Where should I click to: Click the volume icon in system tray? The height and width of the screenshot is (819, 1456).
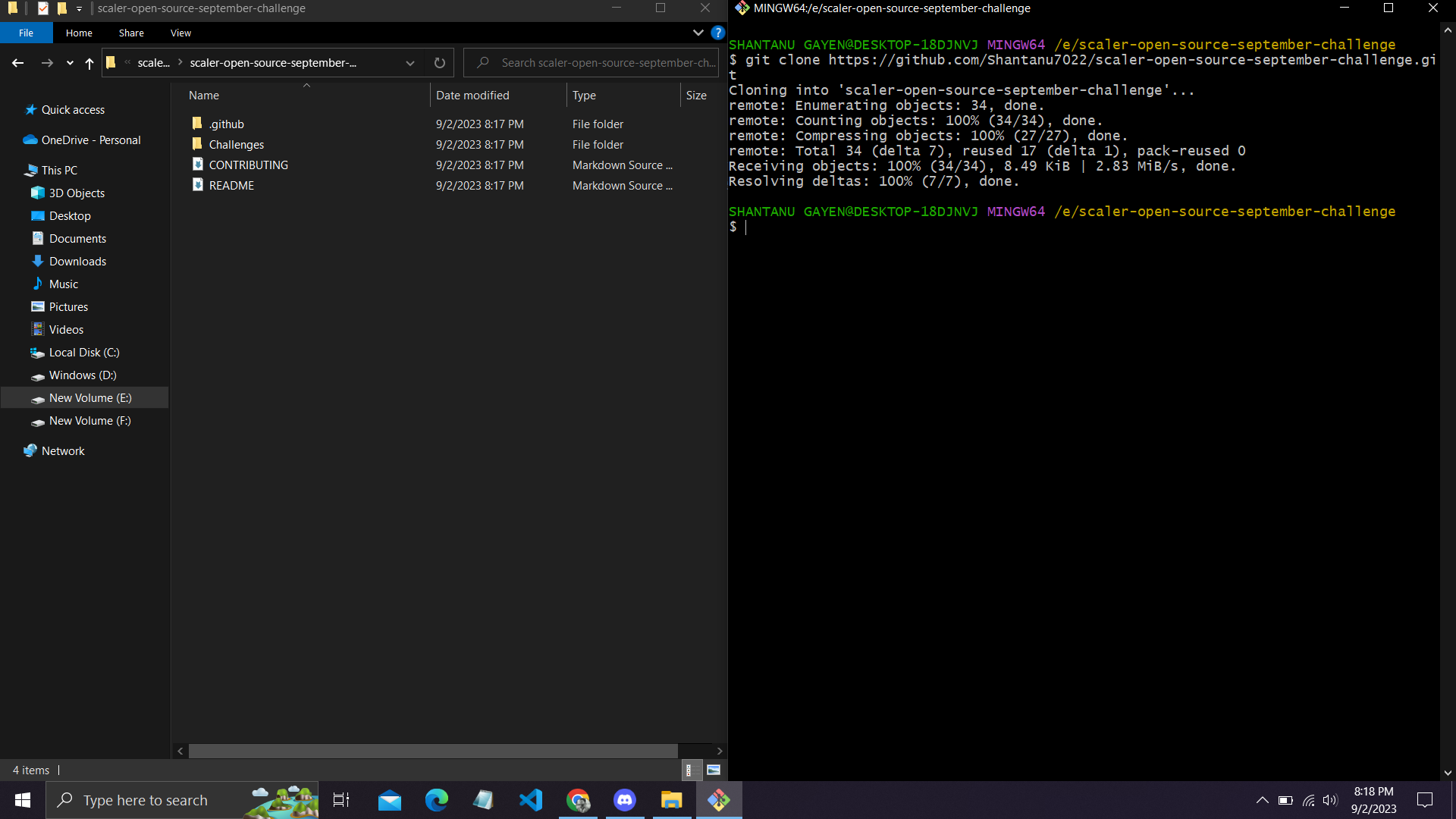click(1332, 800)
